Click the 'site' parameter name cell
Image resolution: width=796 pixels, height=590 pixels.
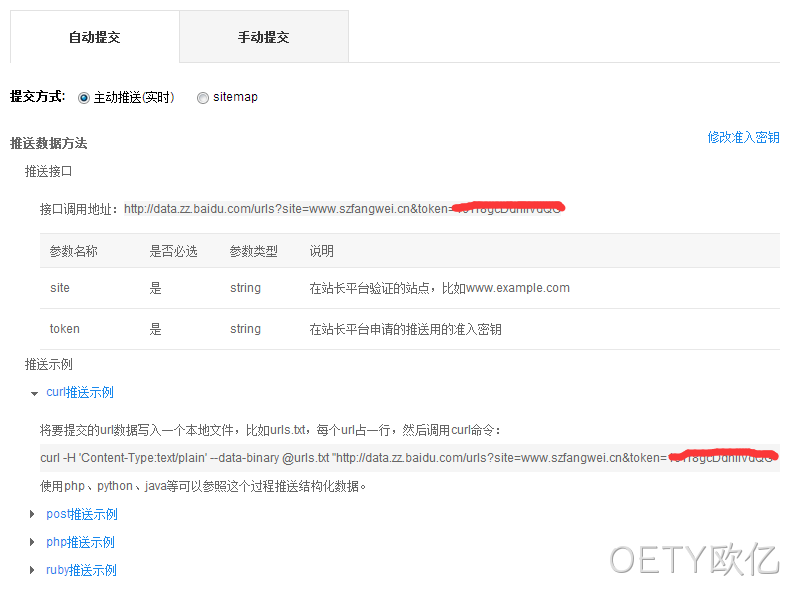pyautogui.click(x=60, y=288)
